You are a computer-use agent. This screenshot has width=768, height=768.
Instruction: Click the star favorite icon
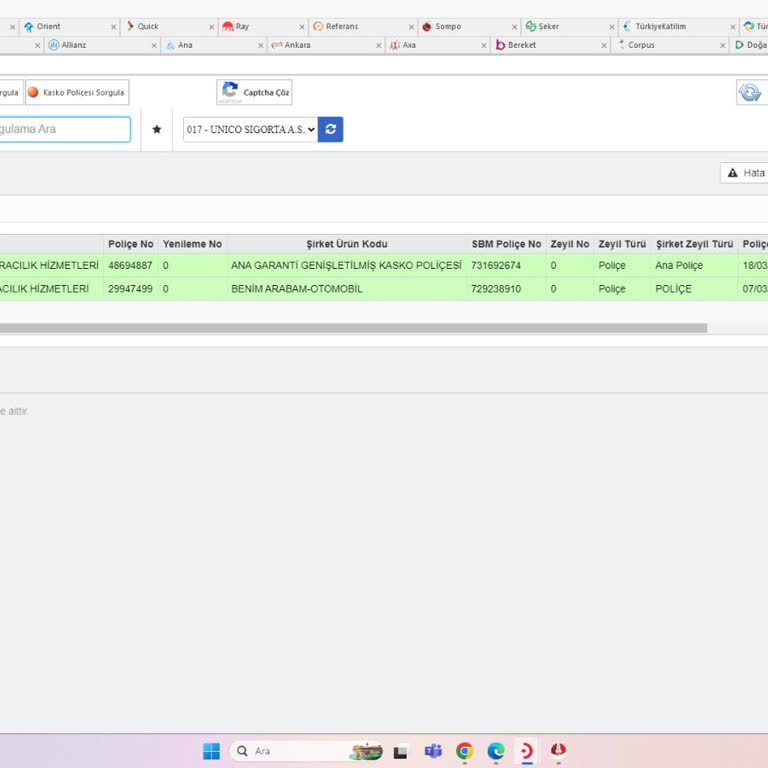click(x=156, y=129)
